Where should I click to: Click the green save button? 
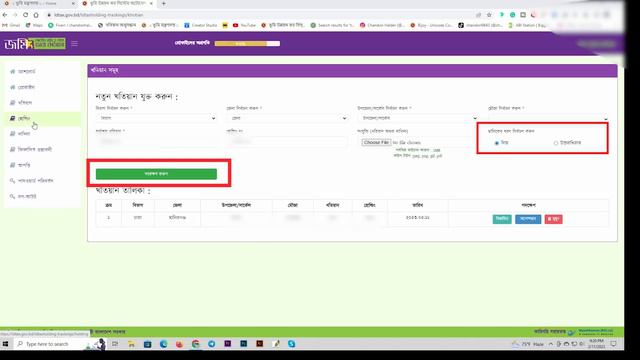coord(156,174)
